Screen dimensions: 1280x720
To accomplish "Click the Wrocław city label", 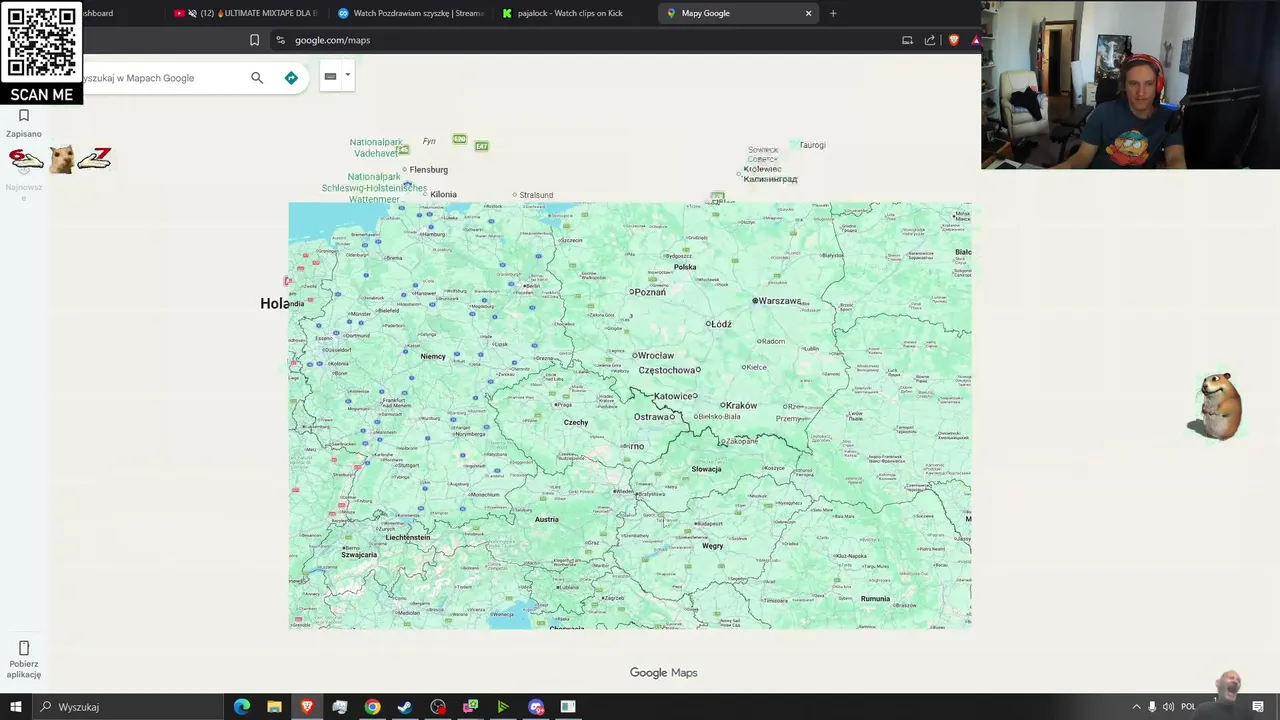I will [x=655, y=355].
